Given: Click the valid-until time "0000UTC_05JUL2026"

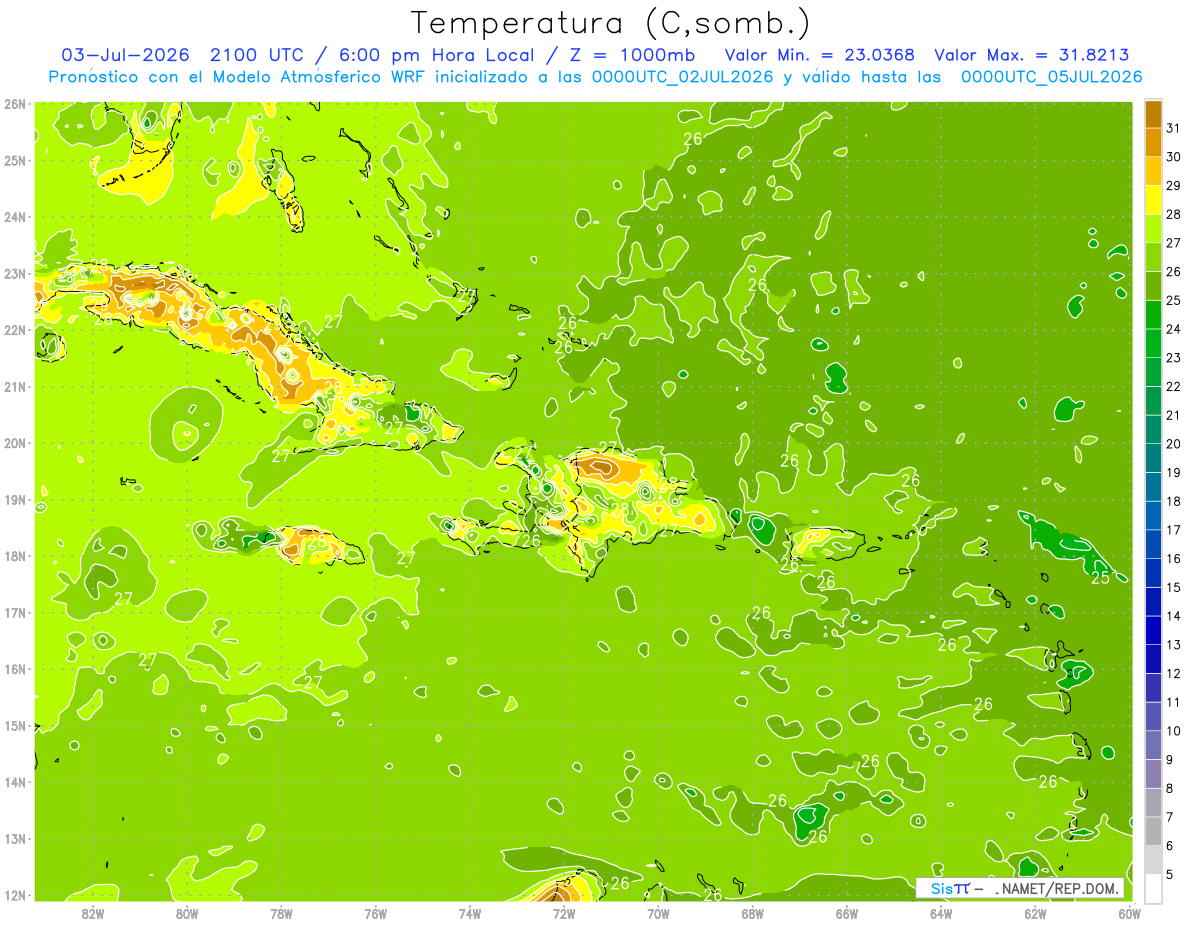Looking at the screenshot, I should click(1051, 77).
